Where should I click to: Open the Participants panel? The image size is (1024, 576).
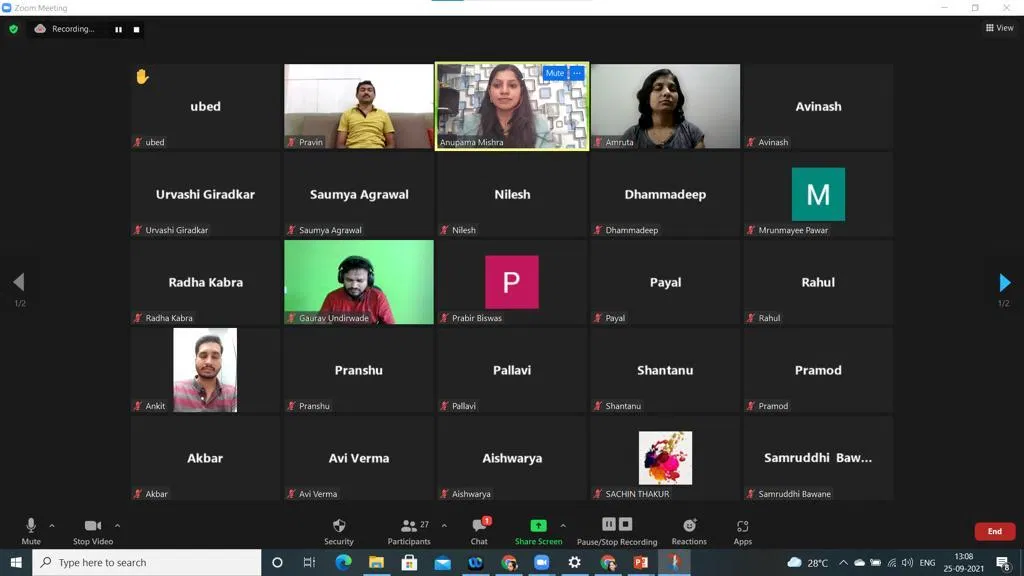(409, 531)
